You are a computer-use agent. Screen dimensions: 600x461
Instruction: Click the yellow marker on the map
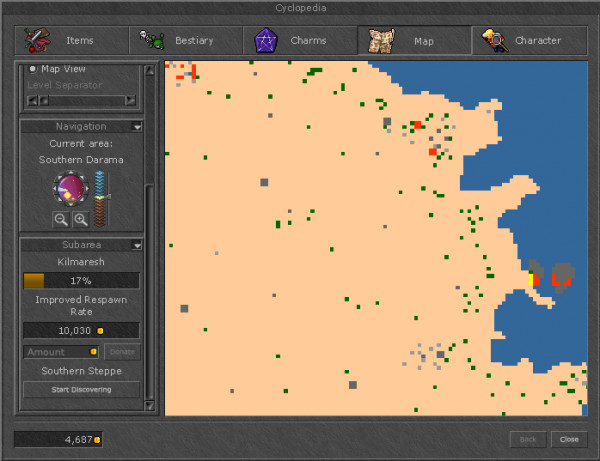pos(531,280)
